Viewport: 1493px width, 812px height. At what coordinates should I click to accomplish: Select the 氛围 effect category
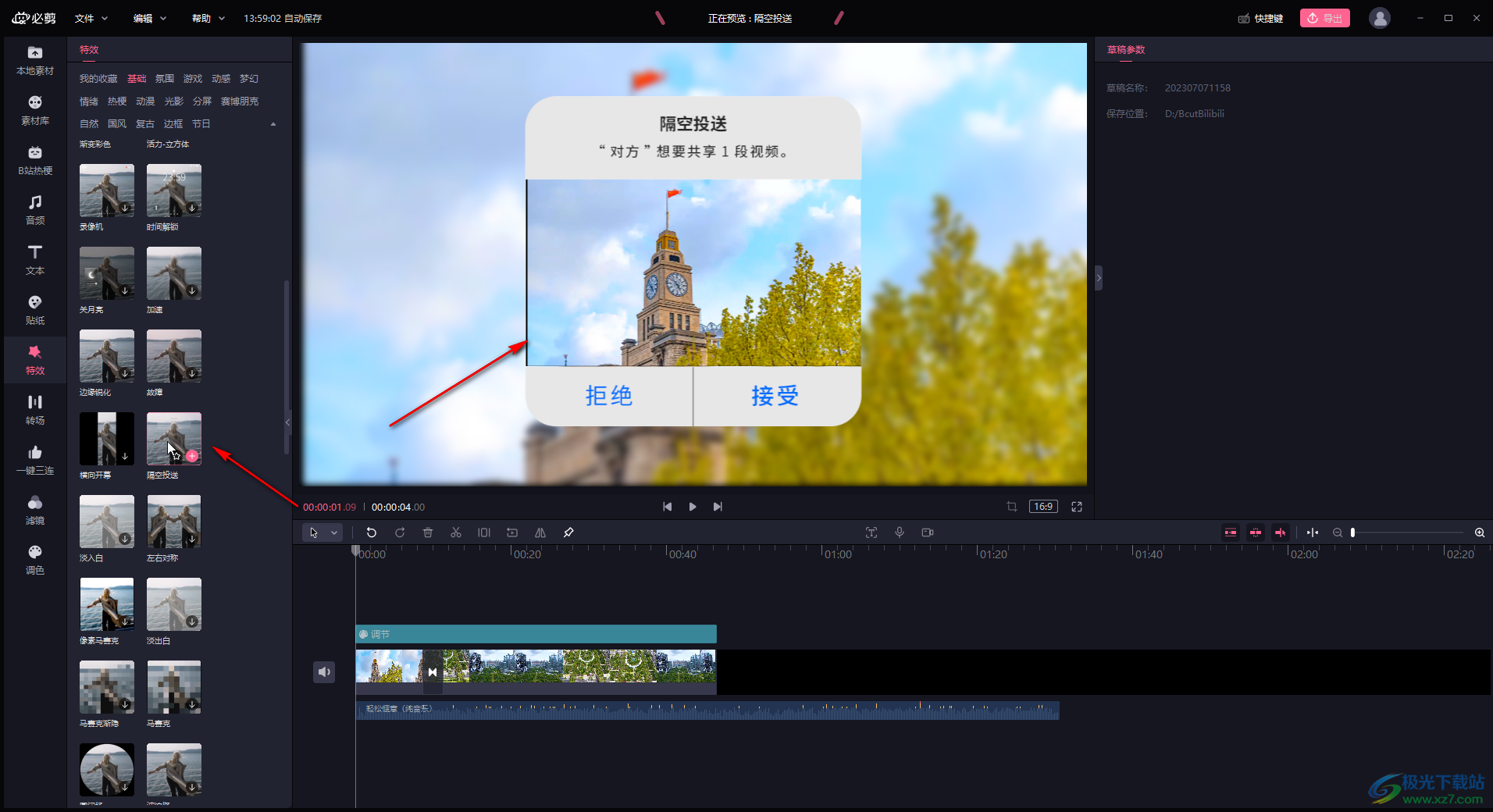coord(165,79)
